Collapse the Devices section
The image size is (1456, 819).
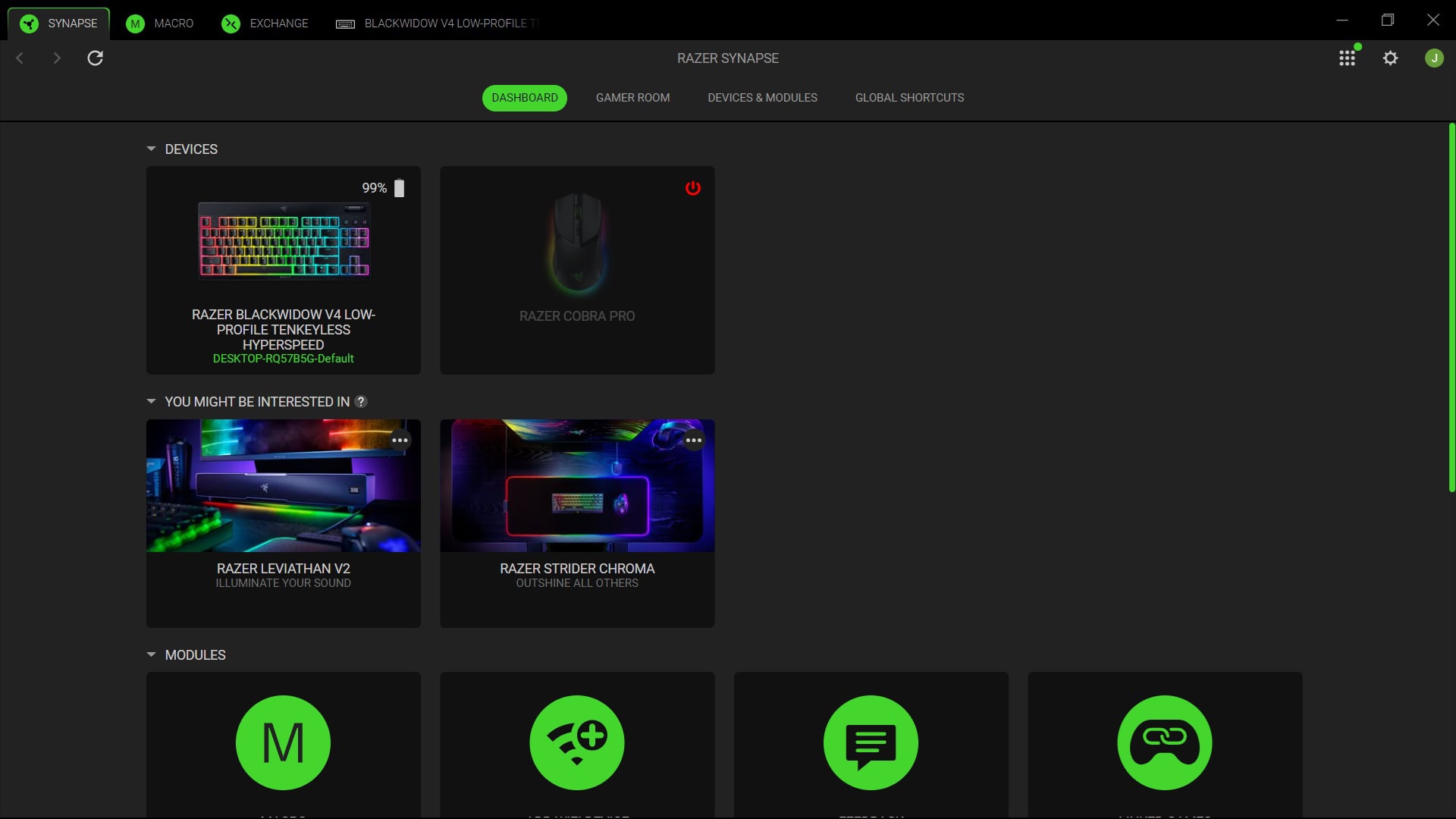[x=151, y=149]
